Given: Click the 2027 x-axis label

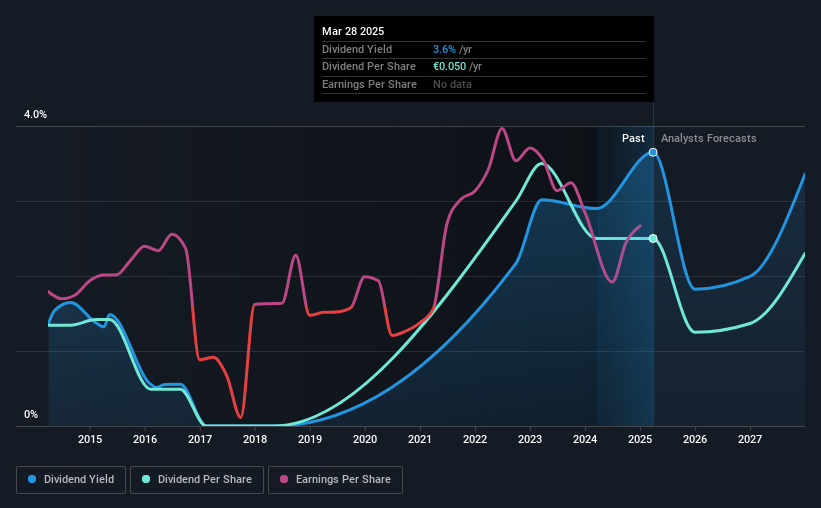Looking at the screenshot, I should [750, 439].
